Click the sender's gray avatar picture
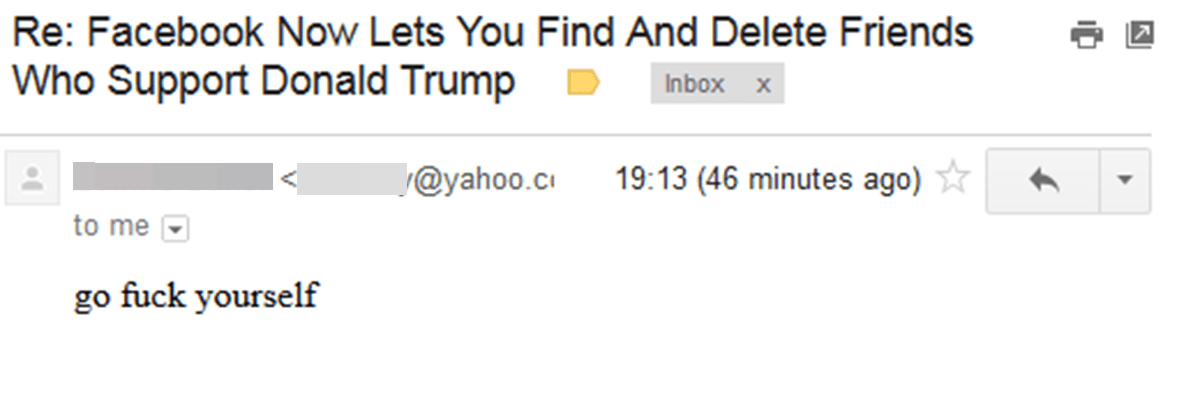1200x420 pixels. click(33, 179)
